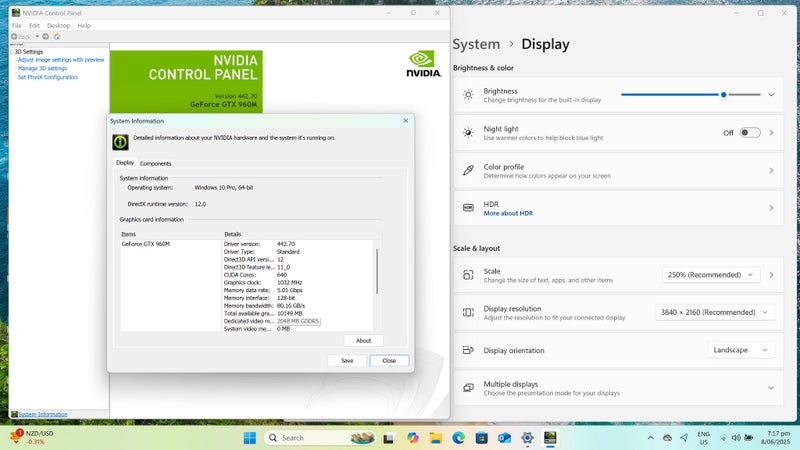Click the Forward arrow in NVIDIA toolbar
Viewport: 800px width, 450px height.
coord(45,37)
